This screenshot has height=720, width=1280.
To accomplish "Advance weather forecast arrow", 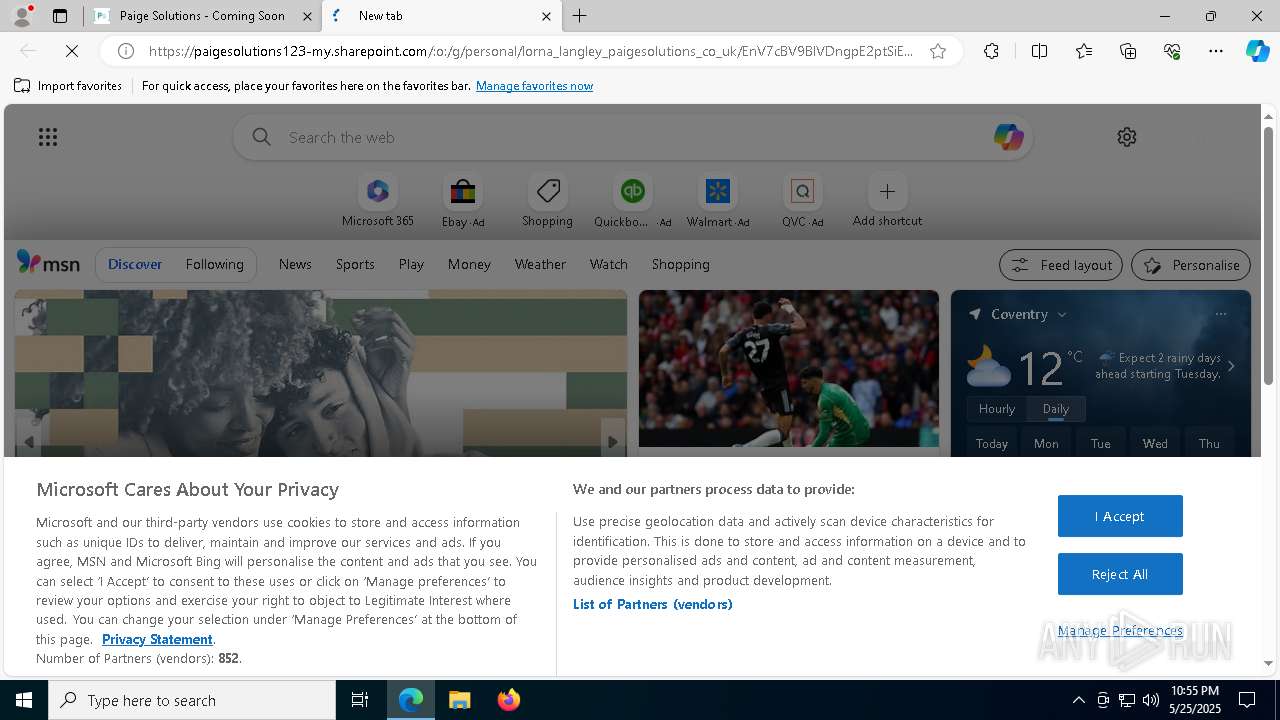I will point(1231,366).
